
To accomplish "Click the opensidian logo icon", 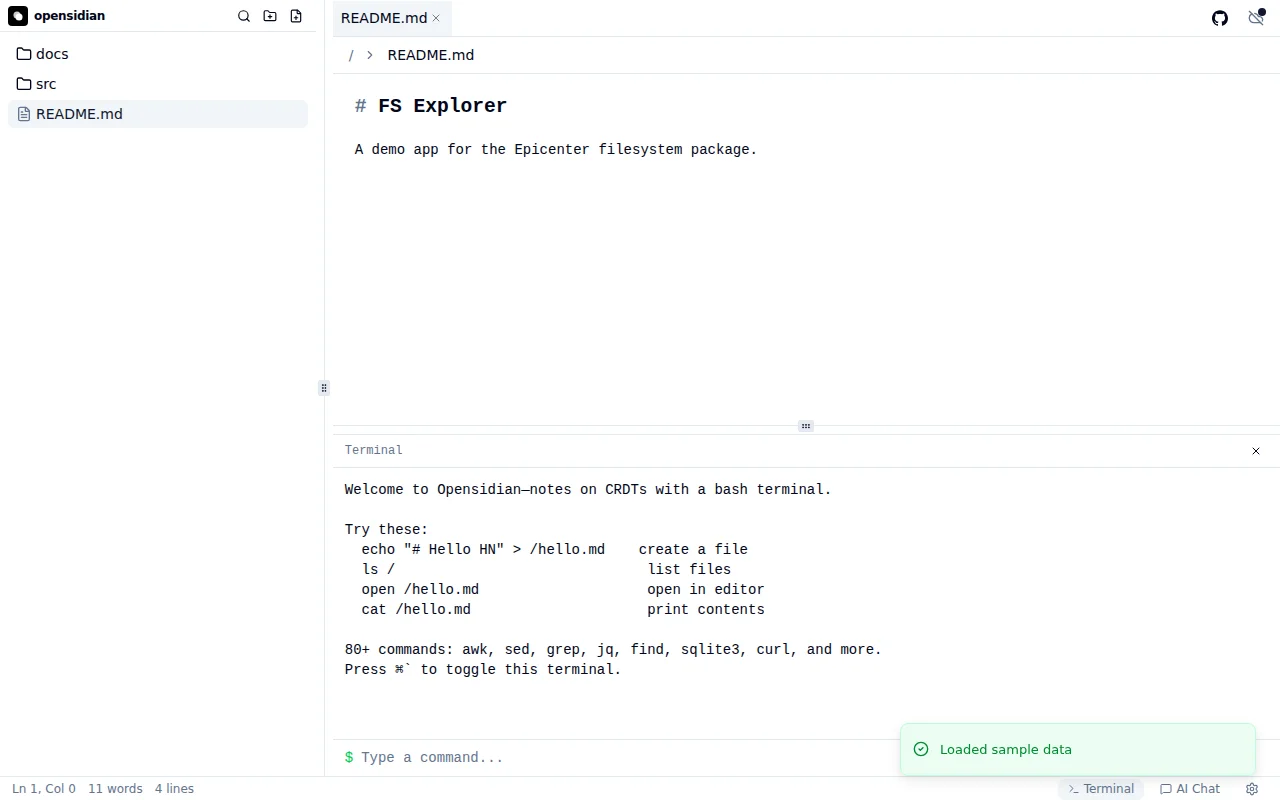I will click(18, 16).
